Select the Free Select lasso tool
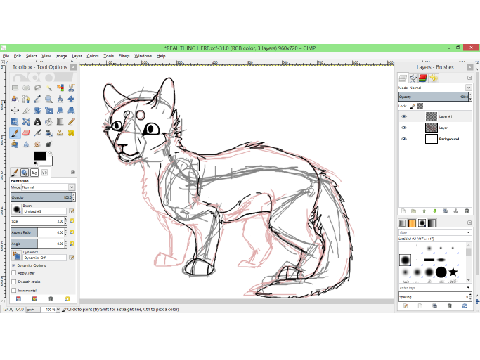 click(37, 88)
